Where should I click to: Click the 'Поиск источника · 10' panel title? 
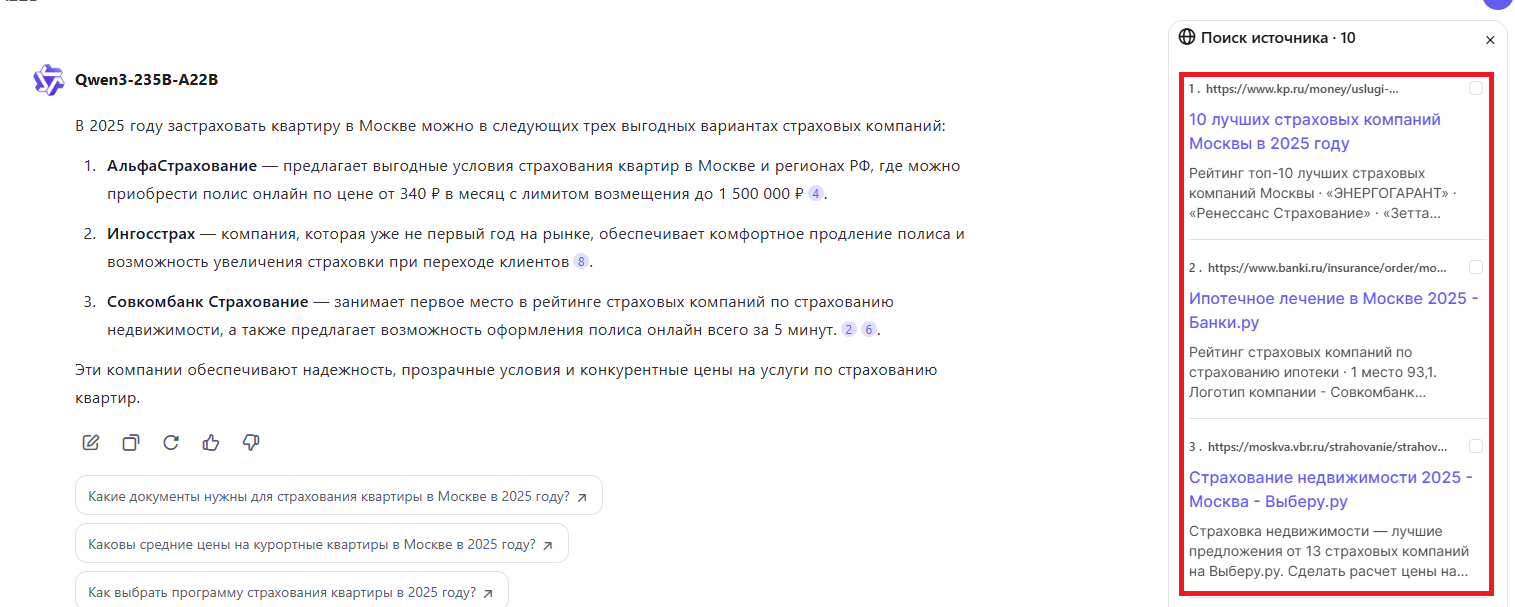[x=1278, y=38]
